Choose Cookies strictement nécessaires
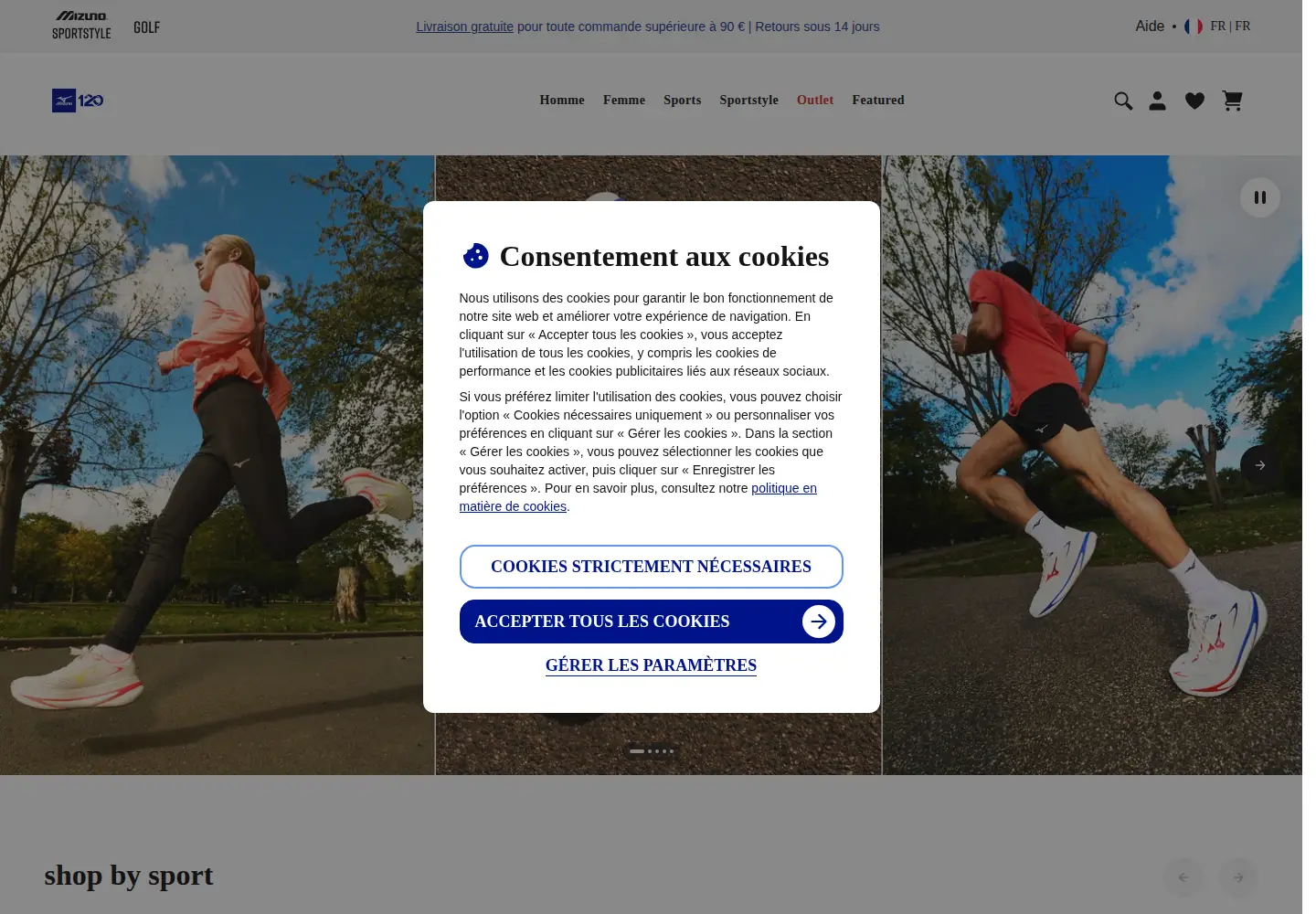Image resolution: width=1316 pixels, height=914 pixels. [x=651, y=567]
